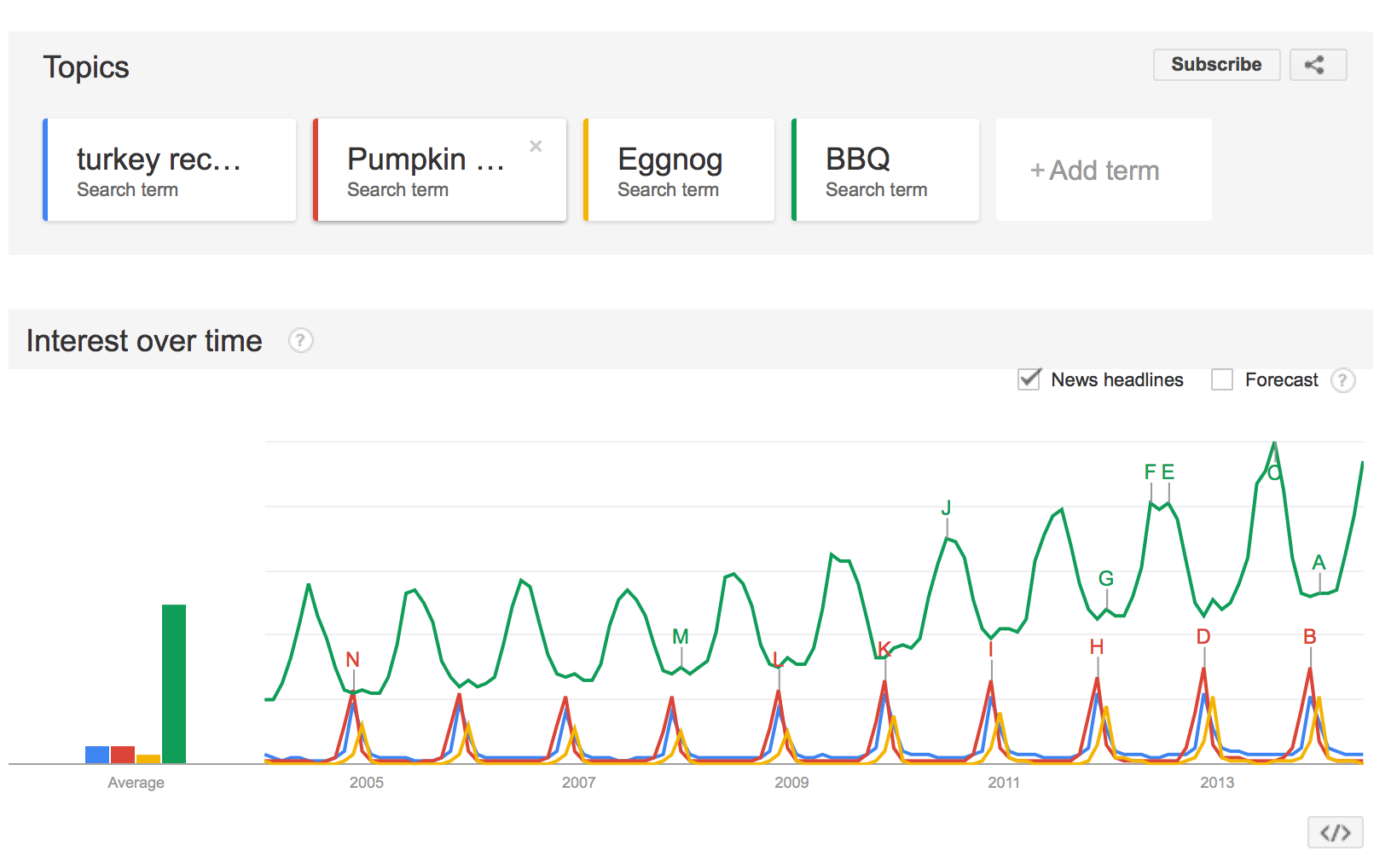The image size is (1397, 868).
Task: Remove the Pumpkin term via its X
Action: tap(536, 146)
